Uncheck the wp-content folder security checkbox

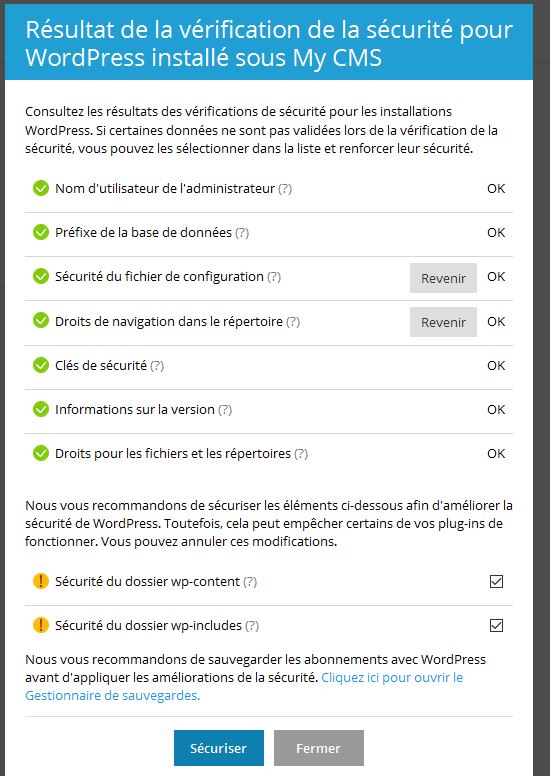point(496,582)
